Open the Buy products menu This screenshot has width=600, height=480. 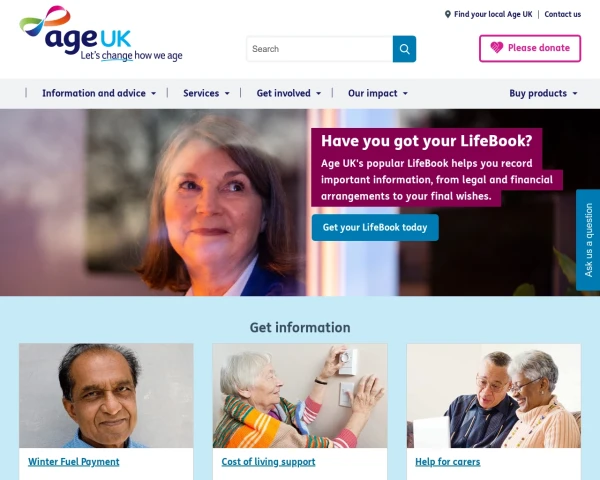coord(543,93)
